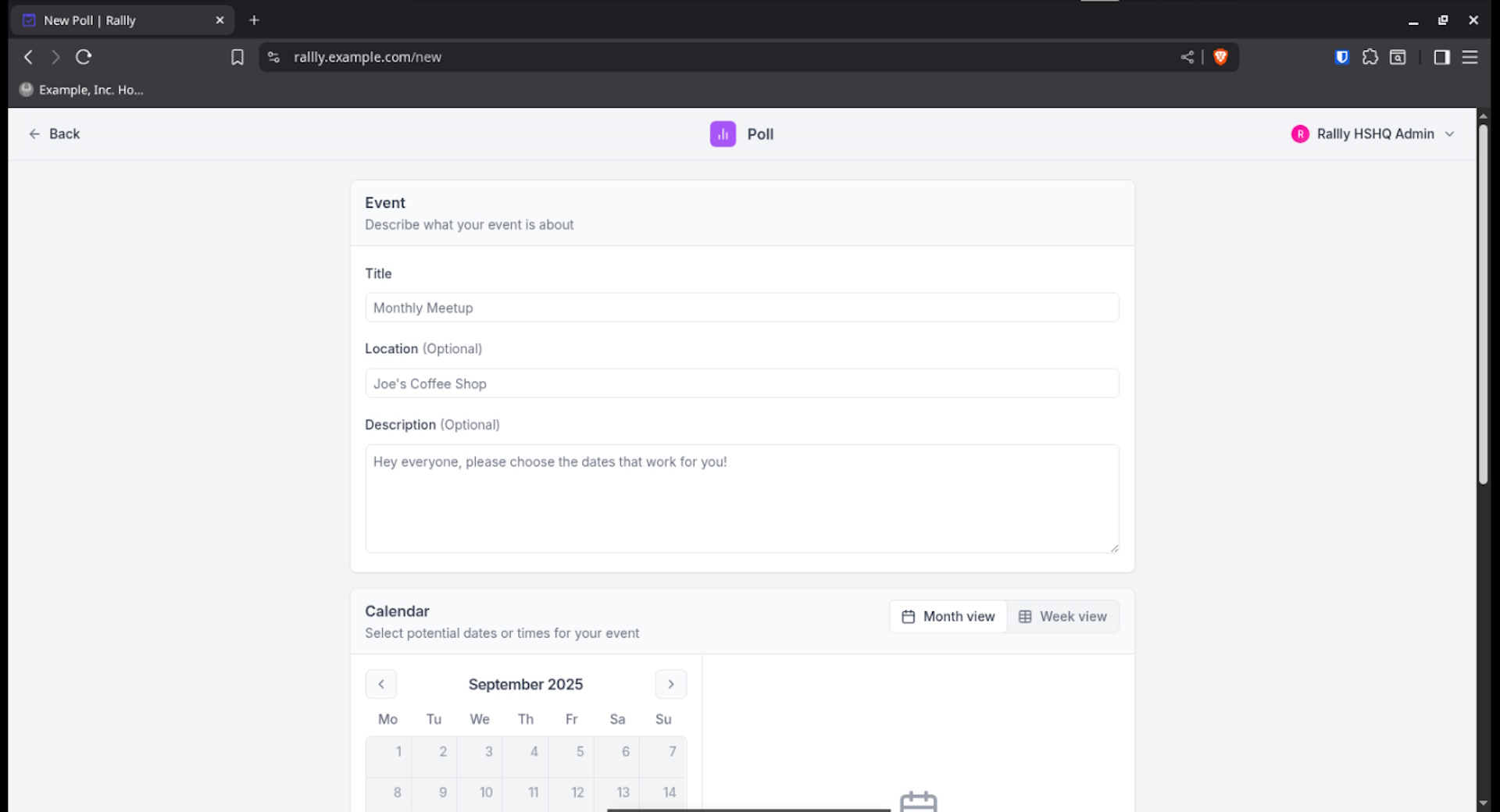This screenshot has height=812, width=1500.
Task: Click the purple Poll icon
Action: pos(723,134)
